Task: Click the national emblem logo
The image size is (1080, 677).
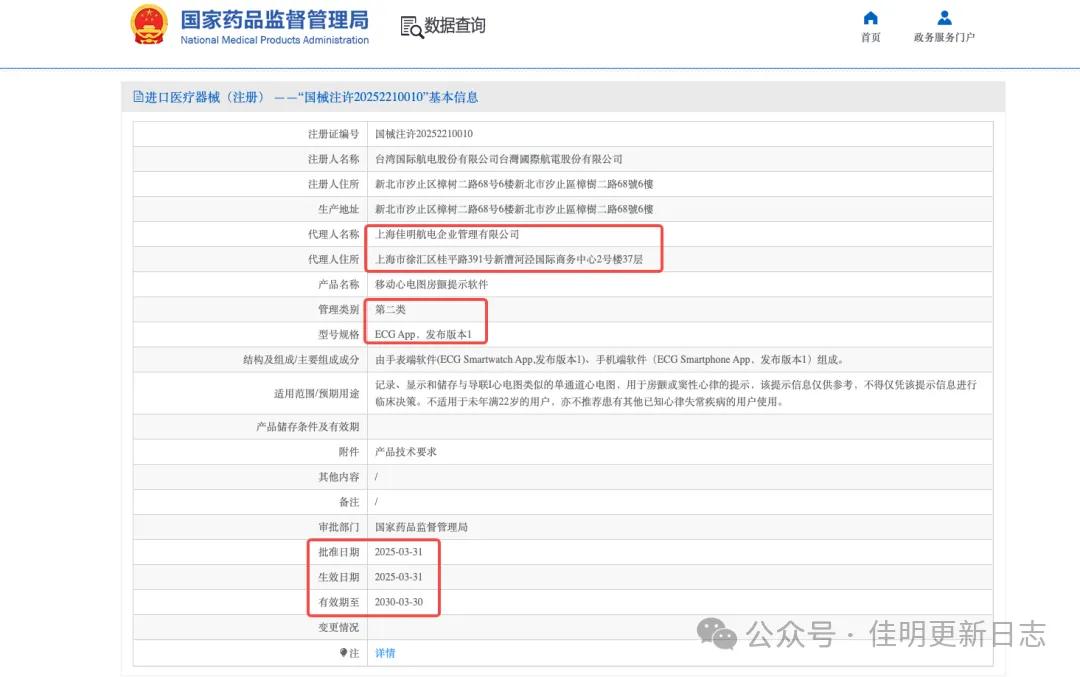Action: 149,25
